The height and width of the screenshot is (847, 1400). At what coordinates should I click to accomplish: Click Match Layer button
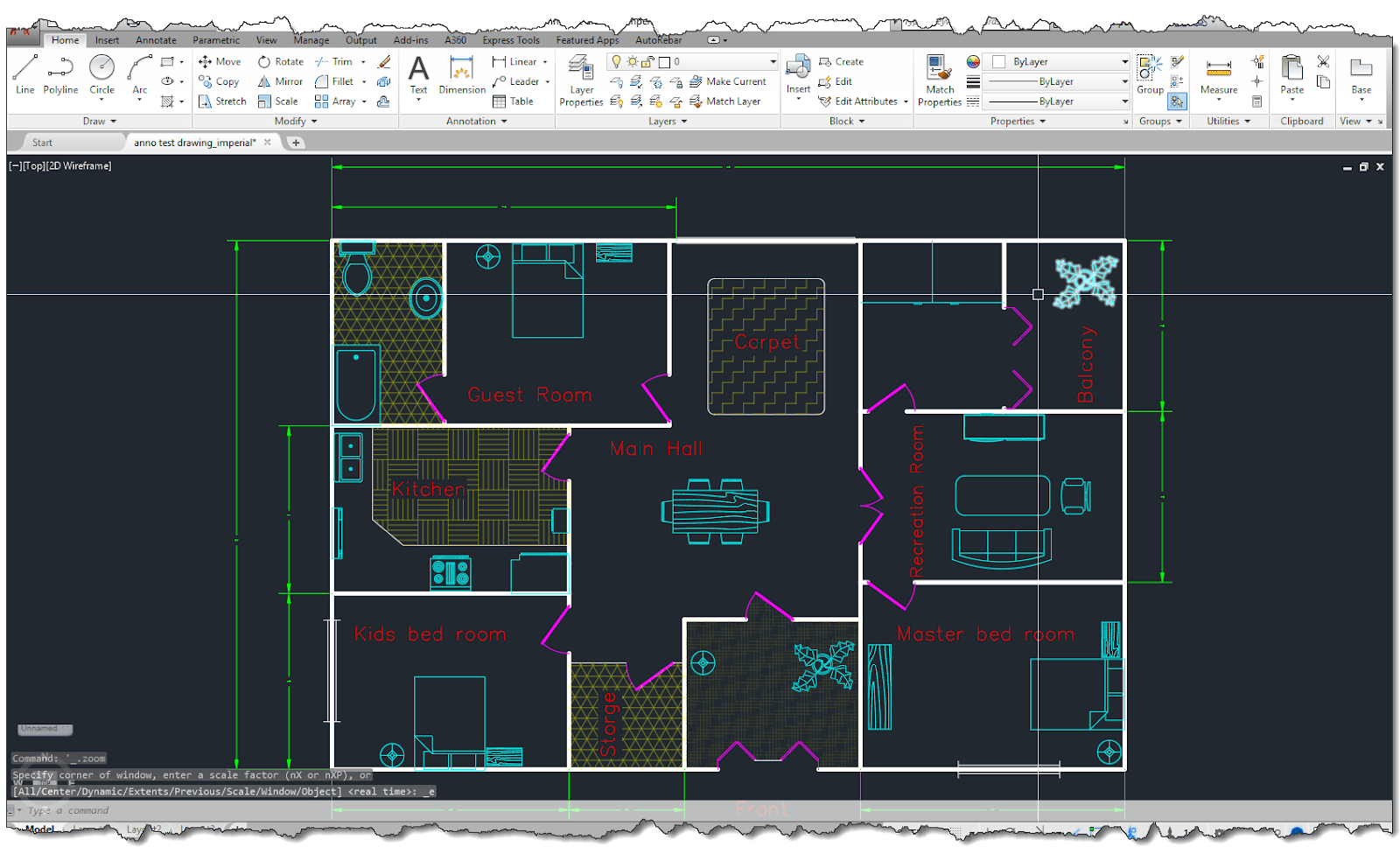pos(724,101)
